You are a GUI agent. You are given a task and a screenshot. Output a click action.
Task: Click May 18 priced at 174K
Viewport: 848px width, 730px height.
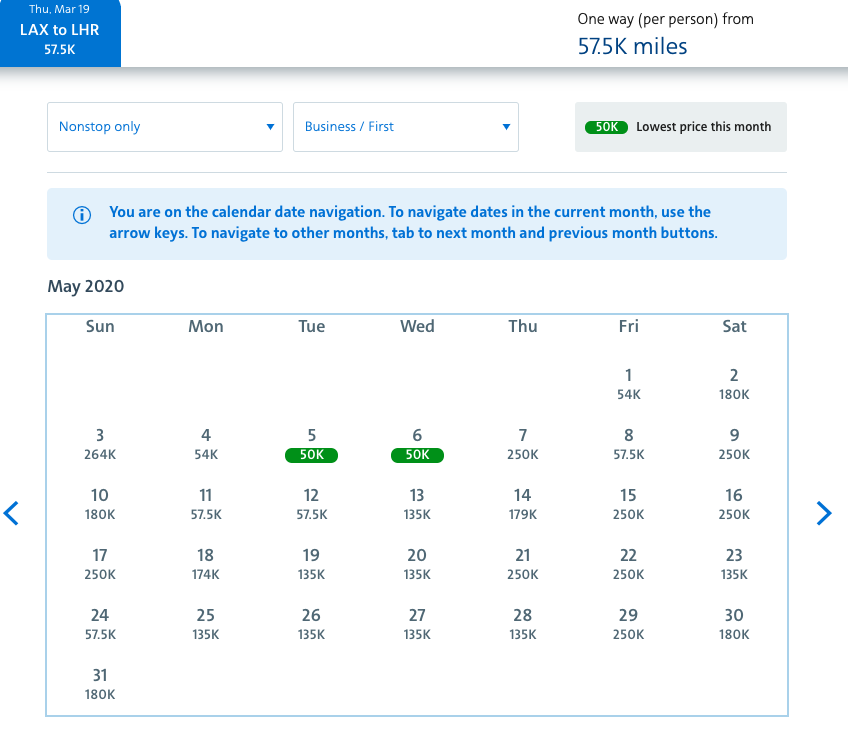[x=206, y=565]
